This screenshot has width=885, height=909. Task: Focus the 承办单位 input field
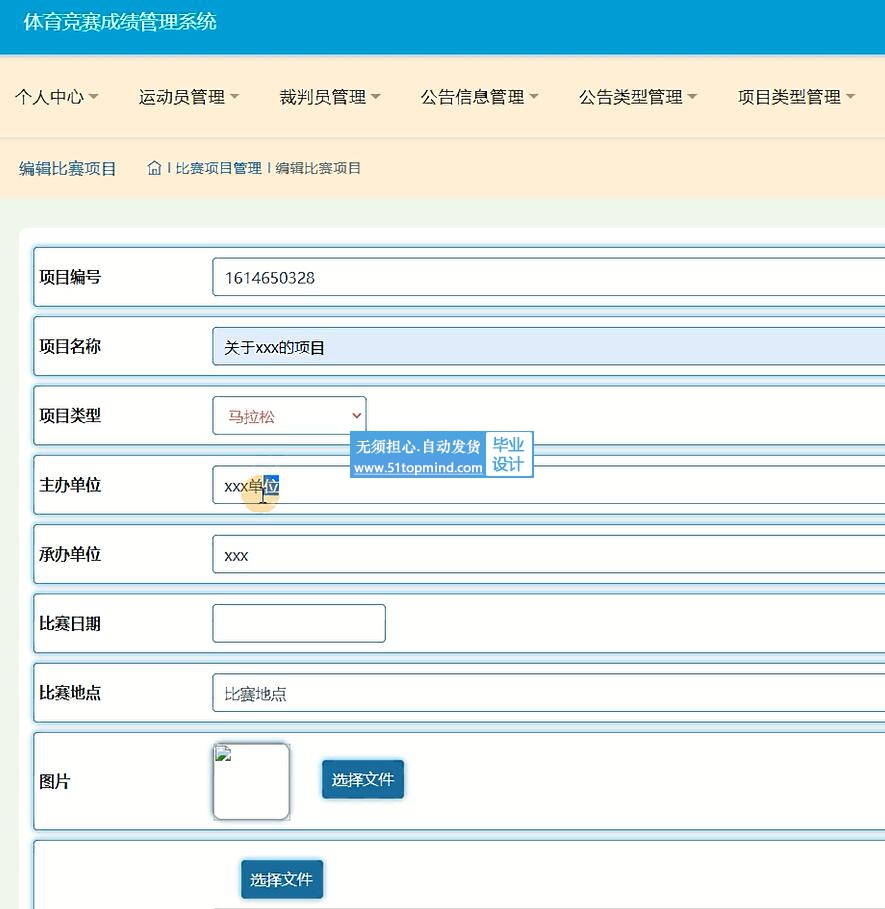[x=548, y=554]
